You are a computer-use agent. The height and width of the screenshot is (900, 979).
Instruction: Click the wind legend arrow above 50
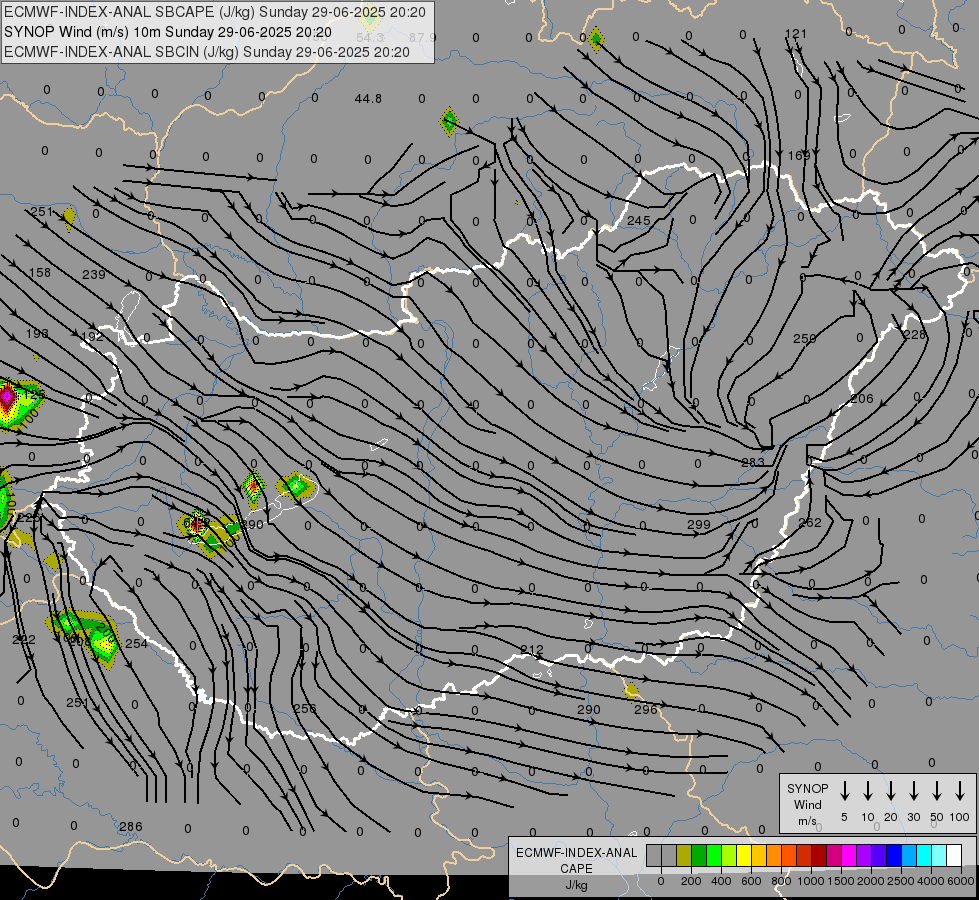[x=937, y=791]
